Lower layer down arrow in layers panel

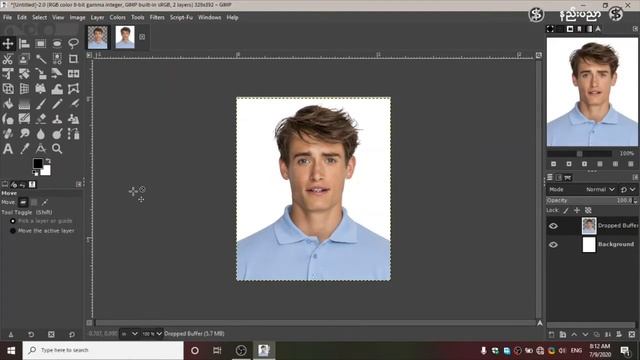[x=585, y=334]
